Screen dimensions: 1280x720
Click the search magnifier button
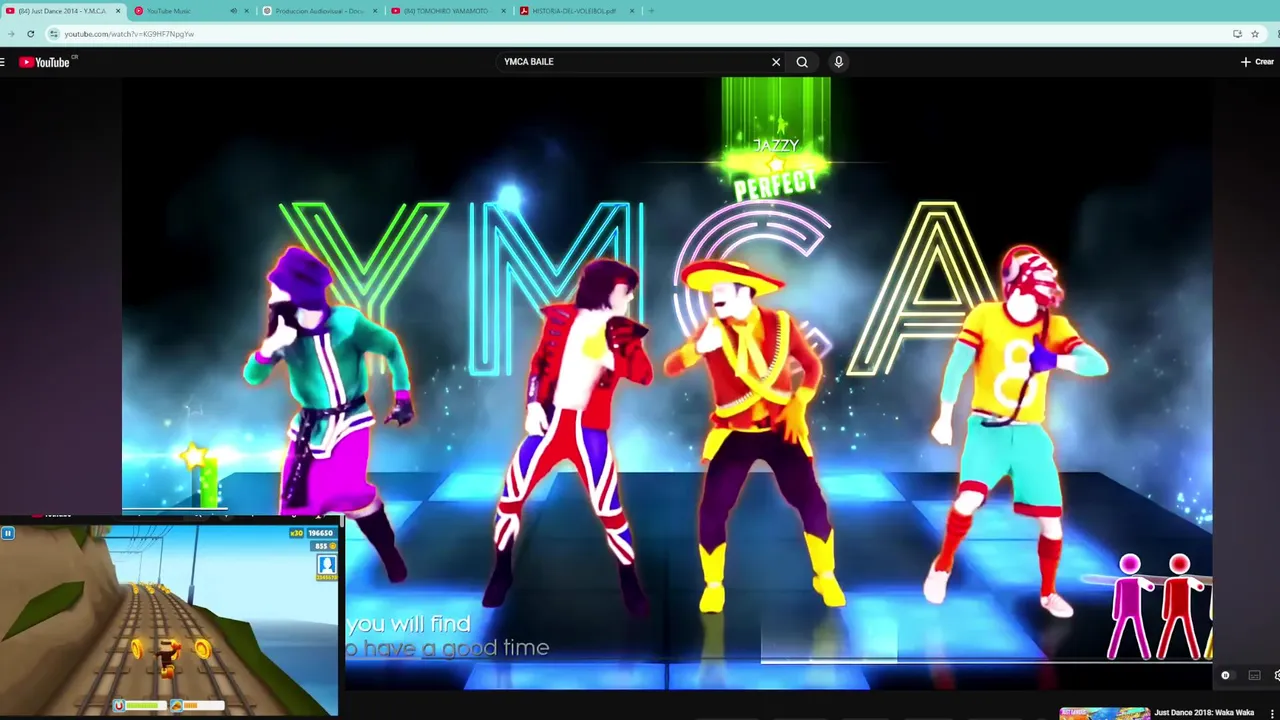pyautogui.click(x=802, y=62)
